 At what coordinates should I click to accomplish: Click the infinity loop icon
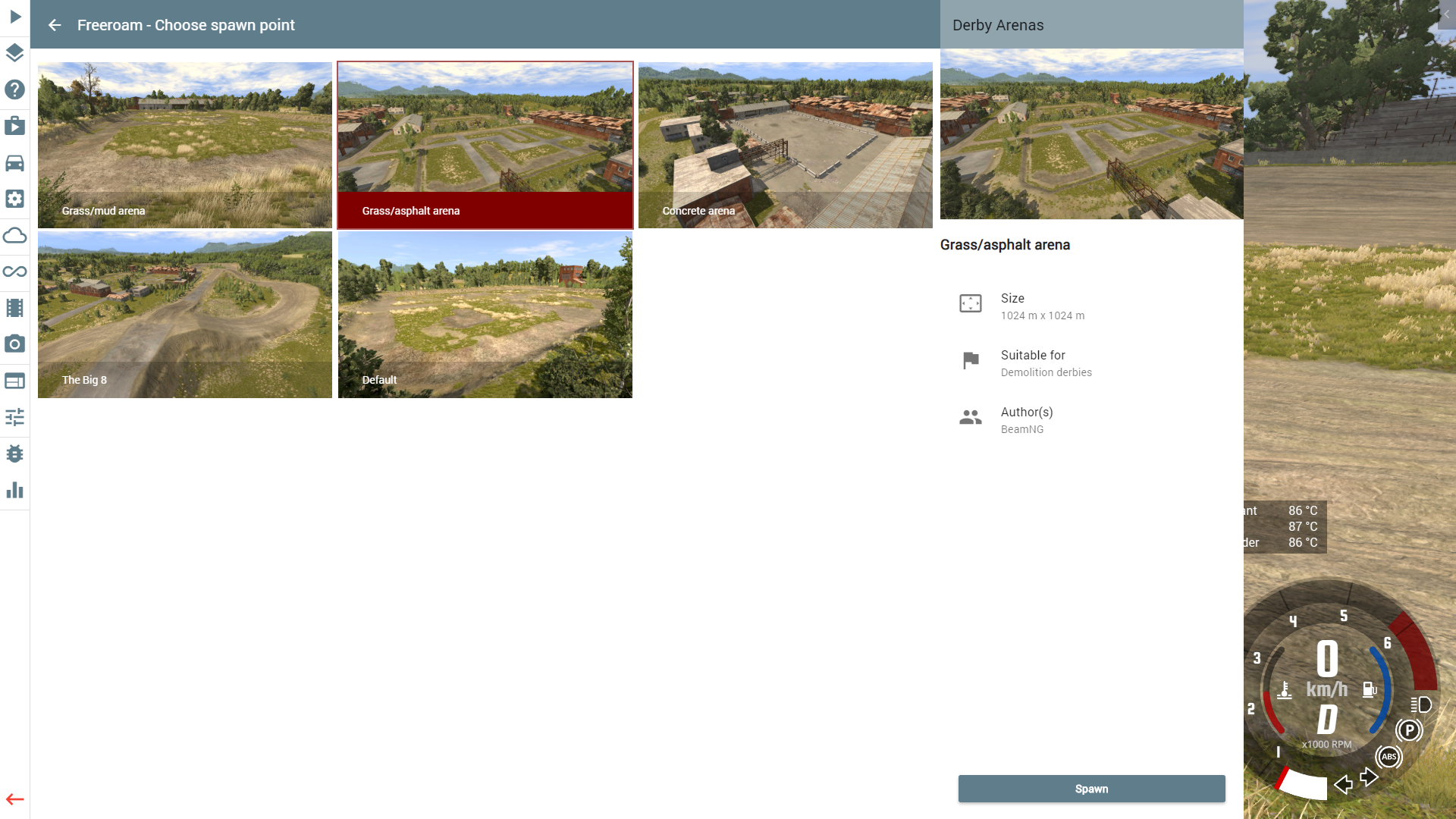click(15, 271)
